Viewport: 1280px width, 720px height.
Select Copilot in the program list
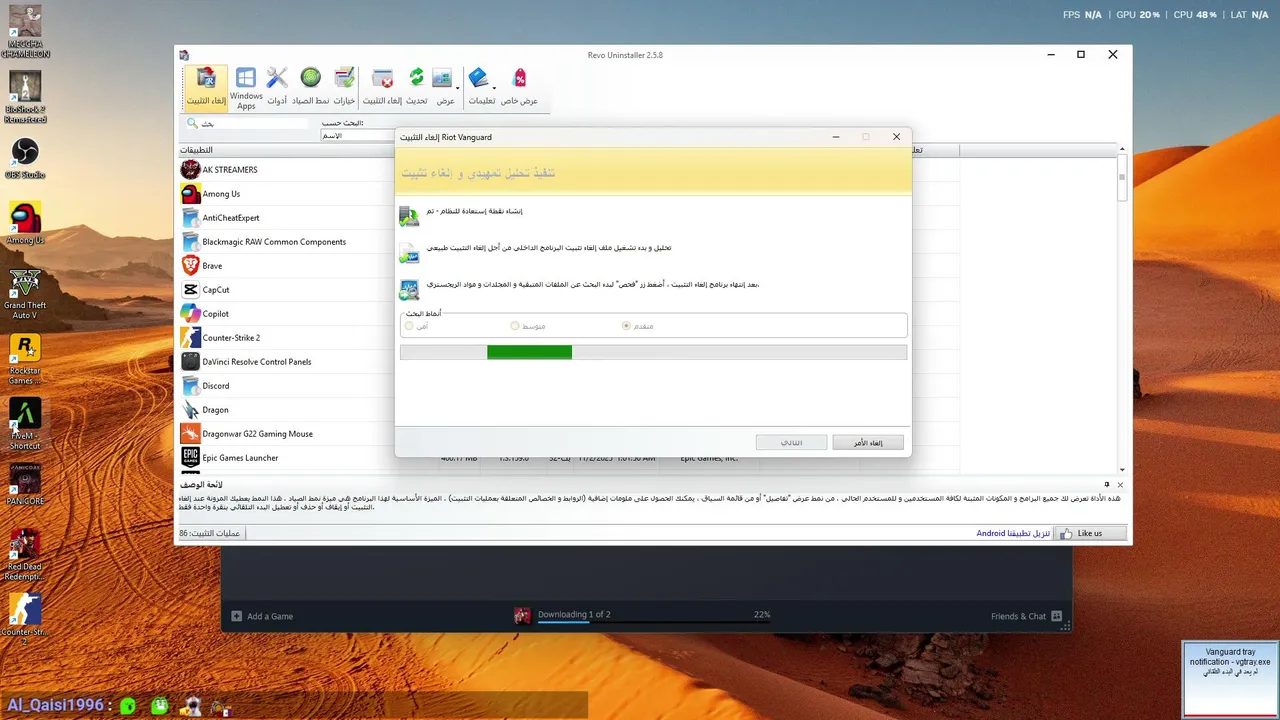[286, 314]
